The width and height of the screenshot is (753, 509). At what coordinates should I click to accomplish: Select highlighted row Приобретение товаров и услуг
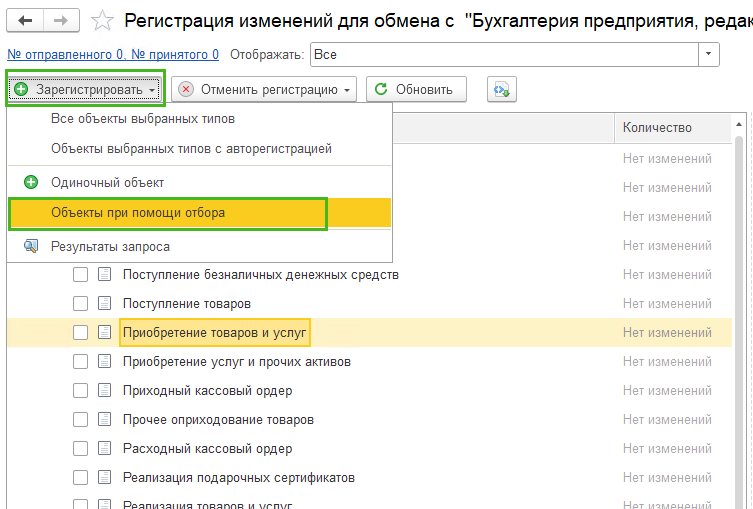(x=370, y=332)
